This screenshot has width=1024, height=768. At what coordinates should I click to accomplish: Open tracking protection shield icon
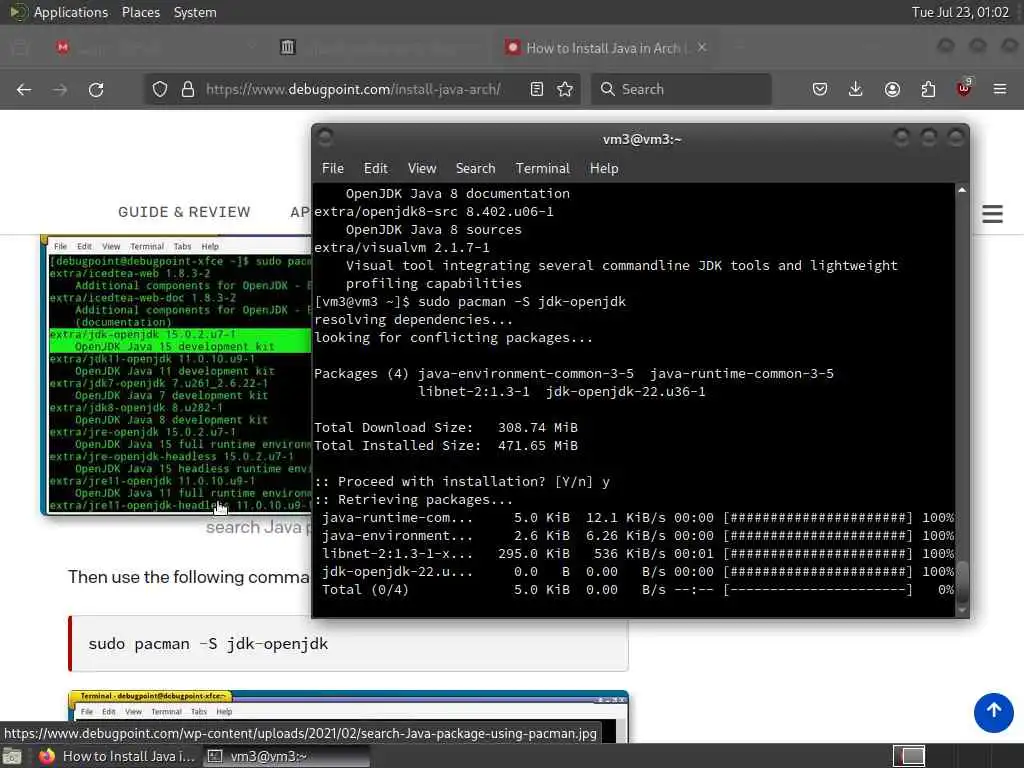point(160,89)
